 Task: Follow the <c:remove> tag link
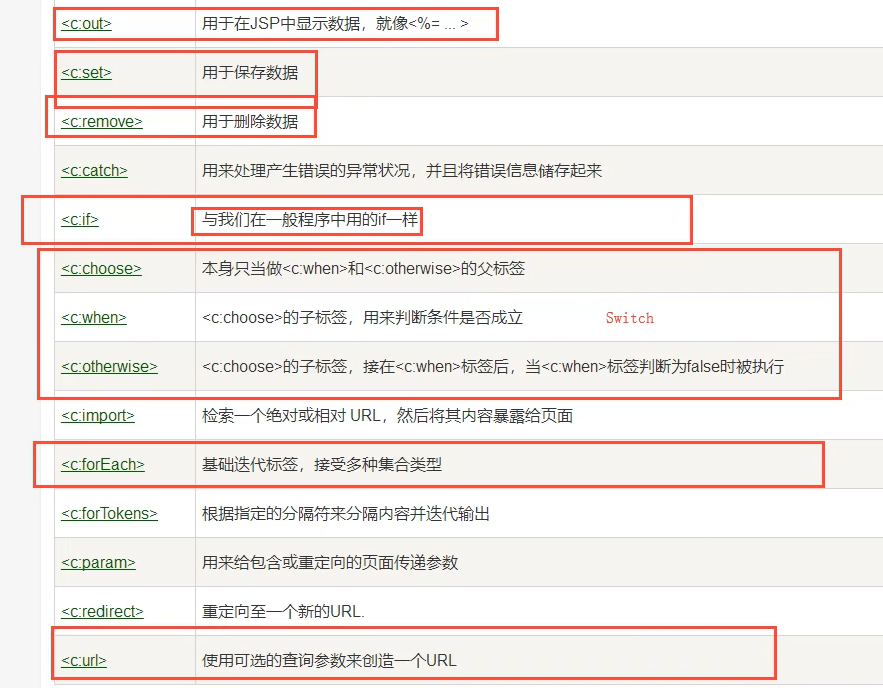[x=102, y=122]
